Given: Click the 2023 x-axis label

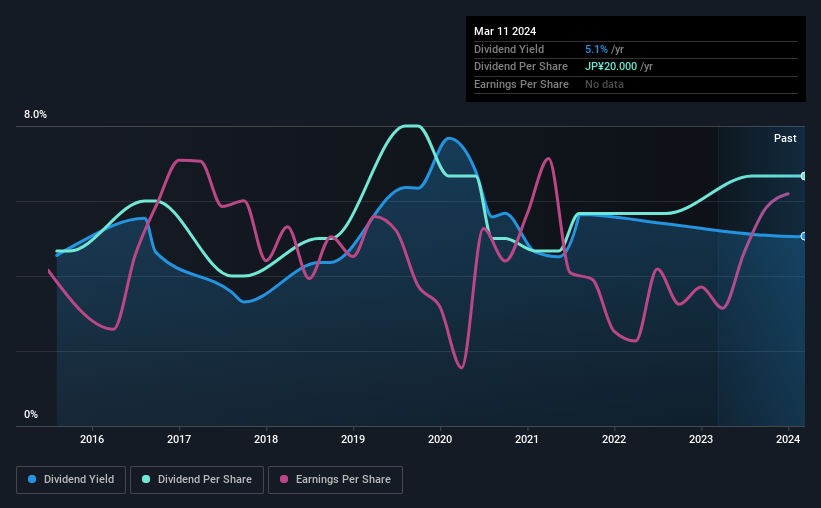Looking at the screenshot, I should [701, 439].
